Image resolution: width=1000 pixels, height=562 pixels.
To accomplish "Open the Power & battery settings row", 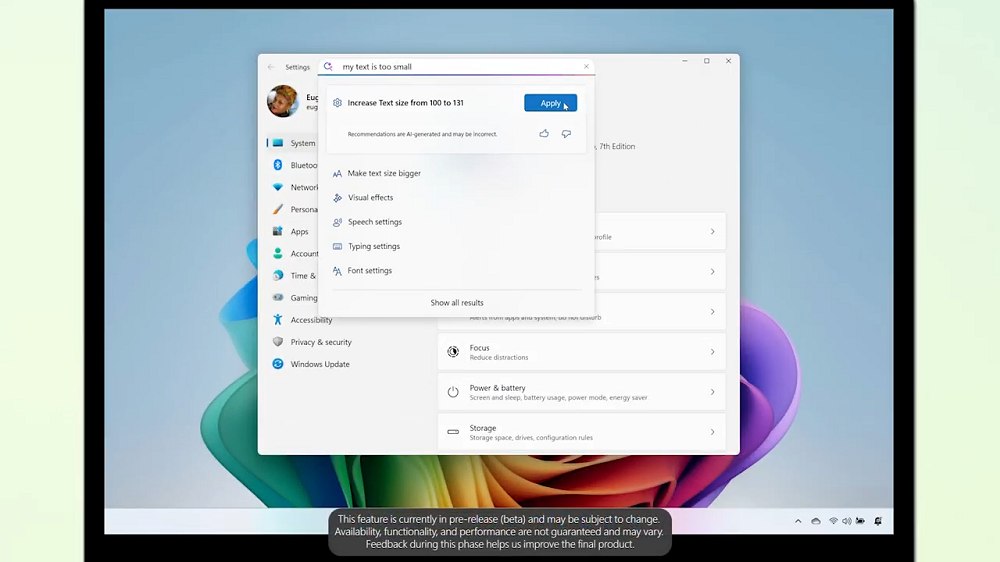I will (x=581, y=392).
